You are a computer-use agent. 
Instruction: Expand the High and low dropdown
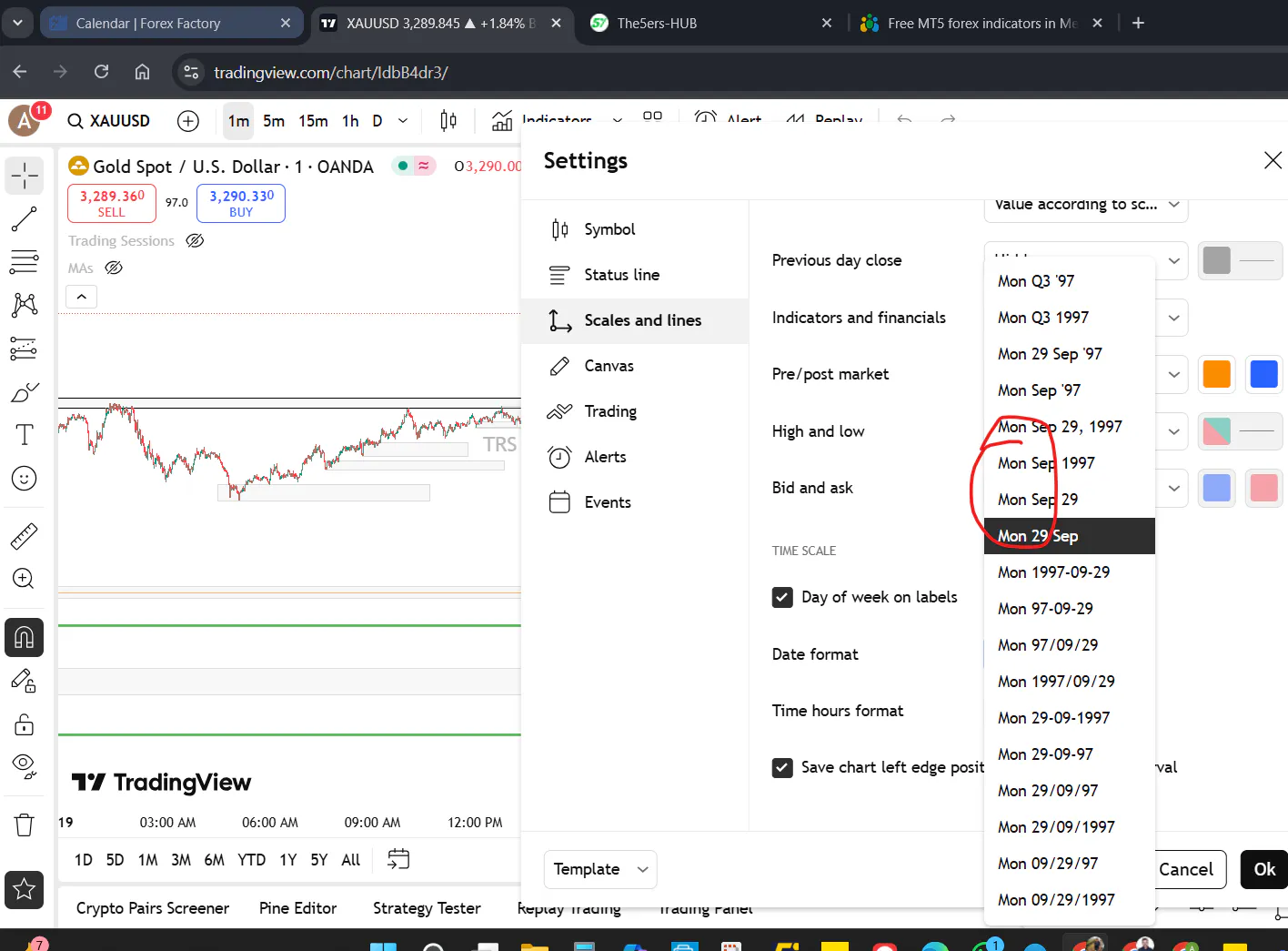coord(1174,431)
